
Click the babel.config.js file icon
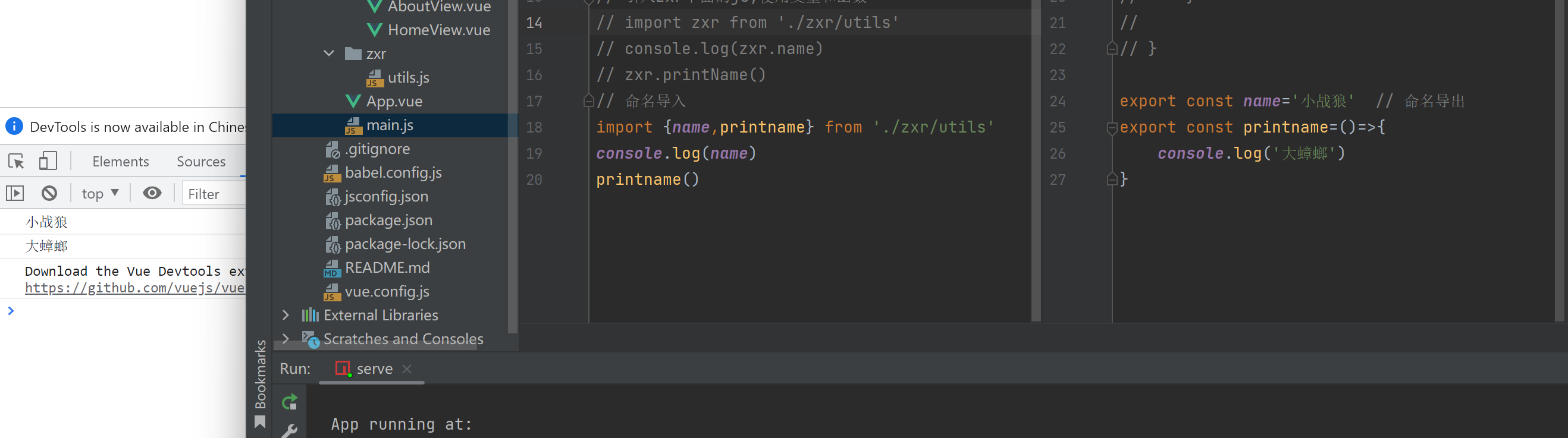332,174
